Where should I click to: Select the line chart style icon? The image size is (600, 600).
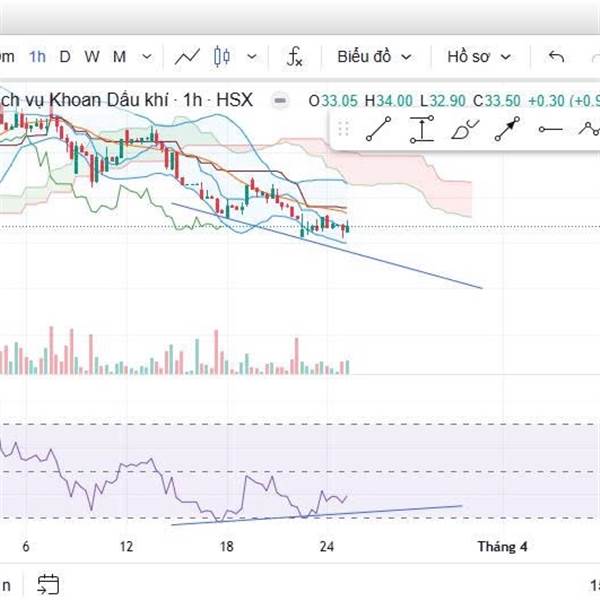coord(187,57)
